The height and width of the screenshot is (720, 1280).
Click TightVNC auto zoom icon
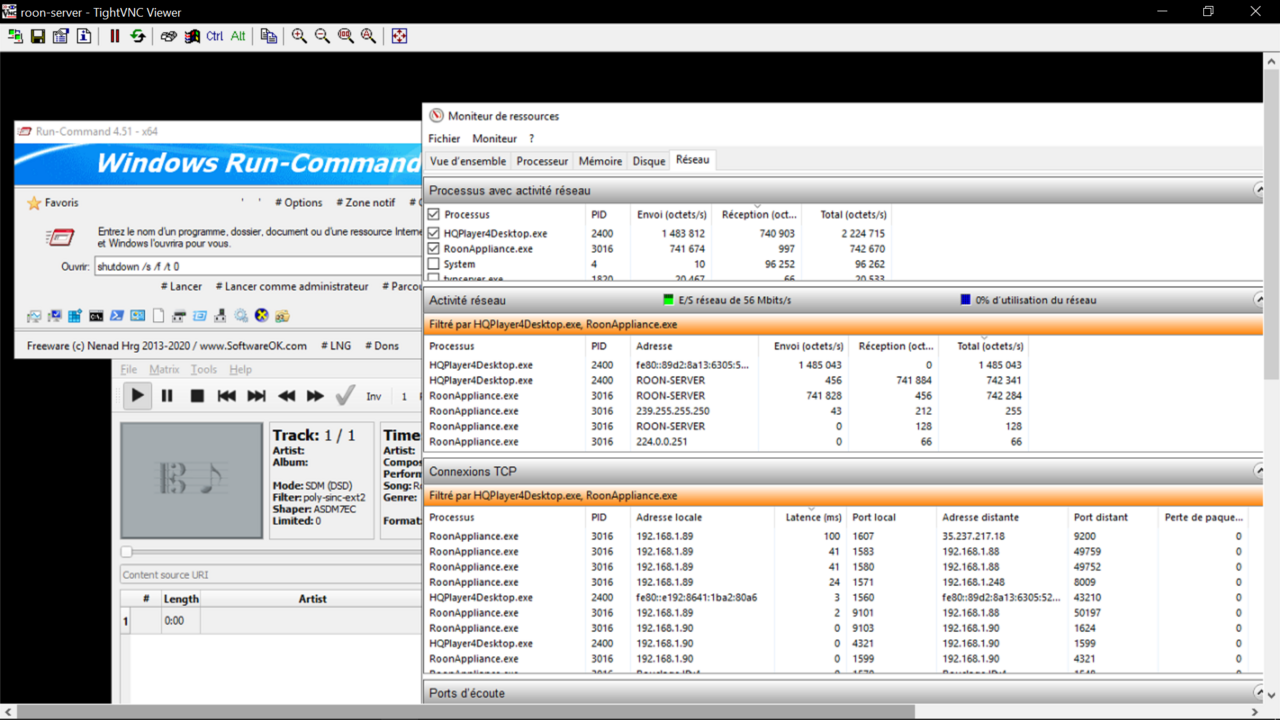pyautogui.click(x=369, y=36)
